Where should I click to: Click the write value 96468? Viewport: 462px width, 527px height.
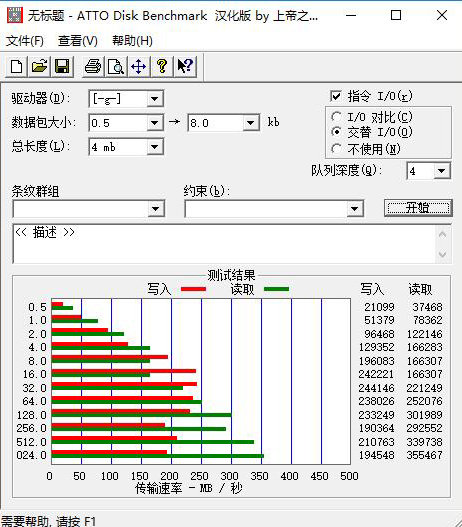click(x=379, y=334)
